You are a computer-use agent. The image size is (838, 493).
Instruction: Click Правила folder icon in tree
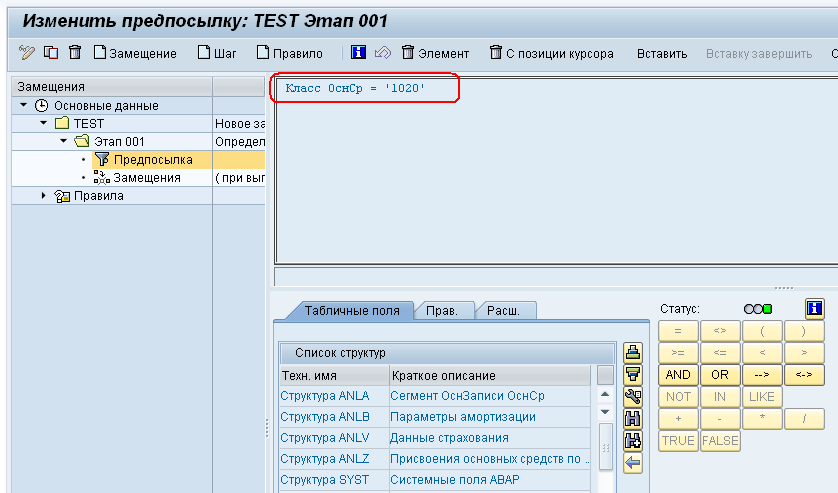pos(62,196)
